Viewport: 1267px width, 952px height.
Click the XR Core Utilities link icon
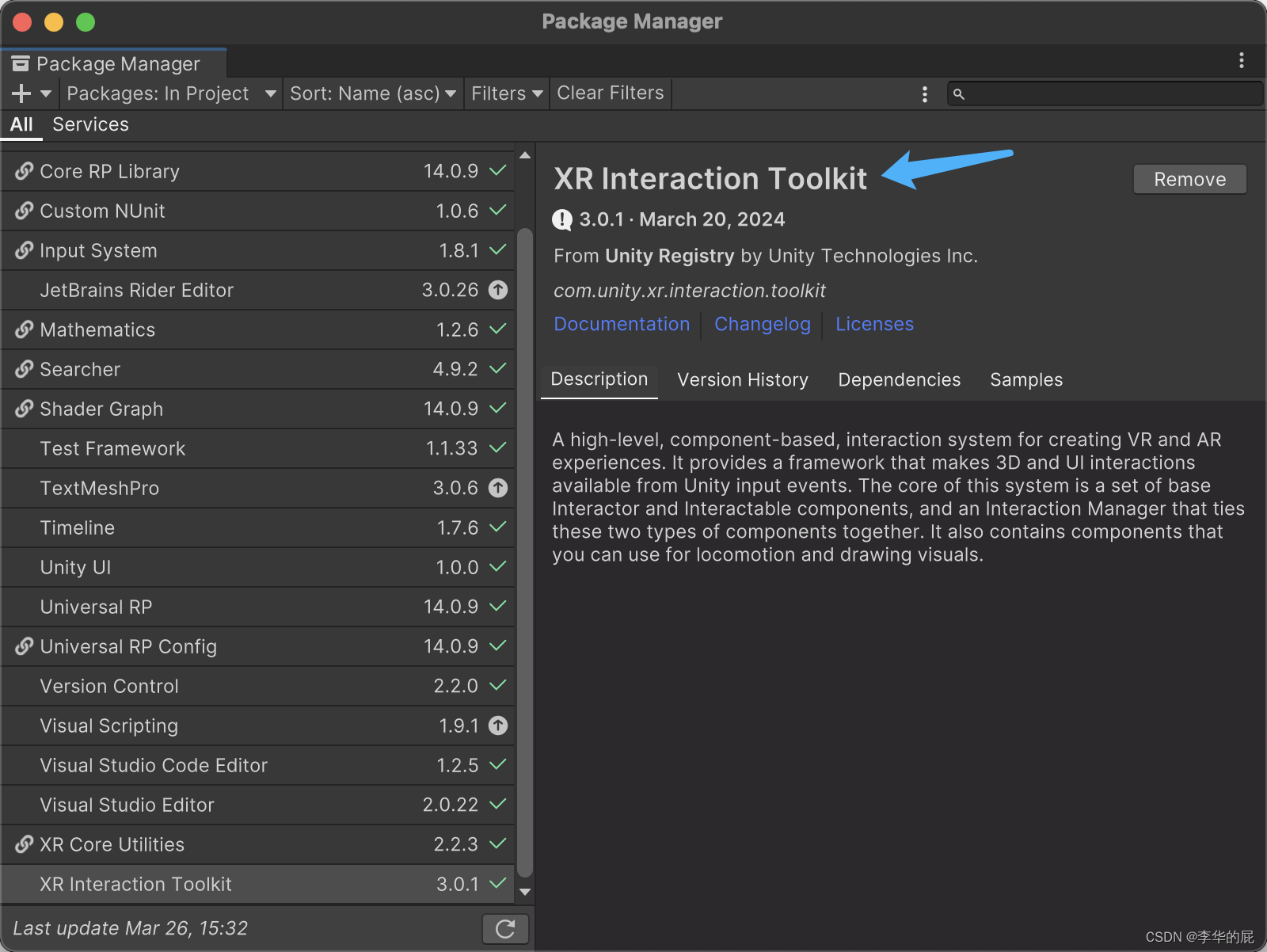coord(25,844)
